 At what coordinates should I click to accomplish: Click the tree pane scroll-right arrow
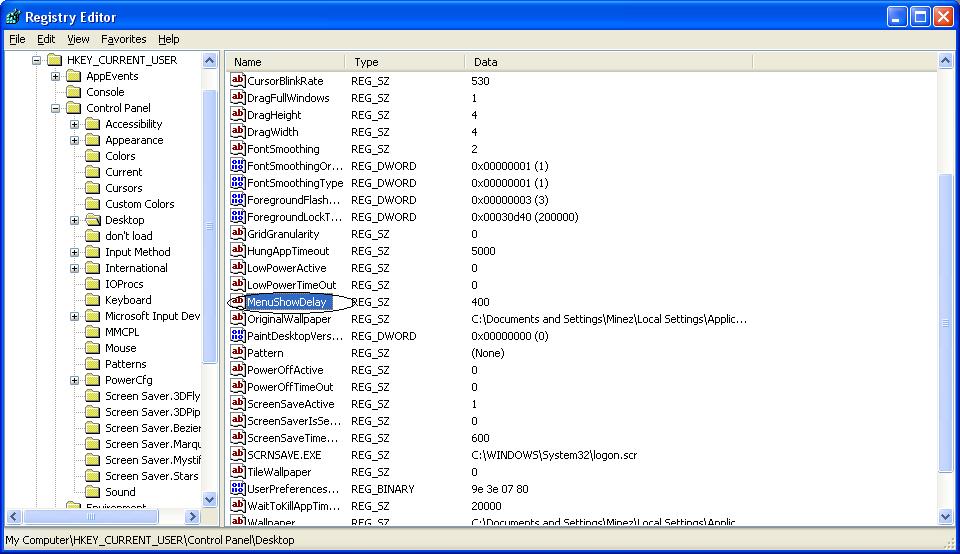tap(192, 517)
